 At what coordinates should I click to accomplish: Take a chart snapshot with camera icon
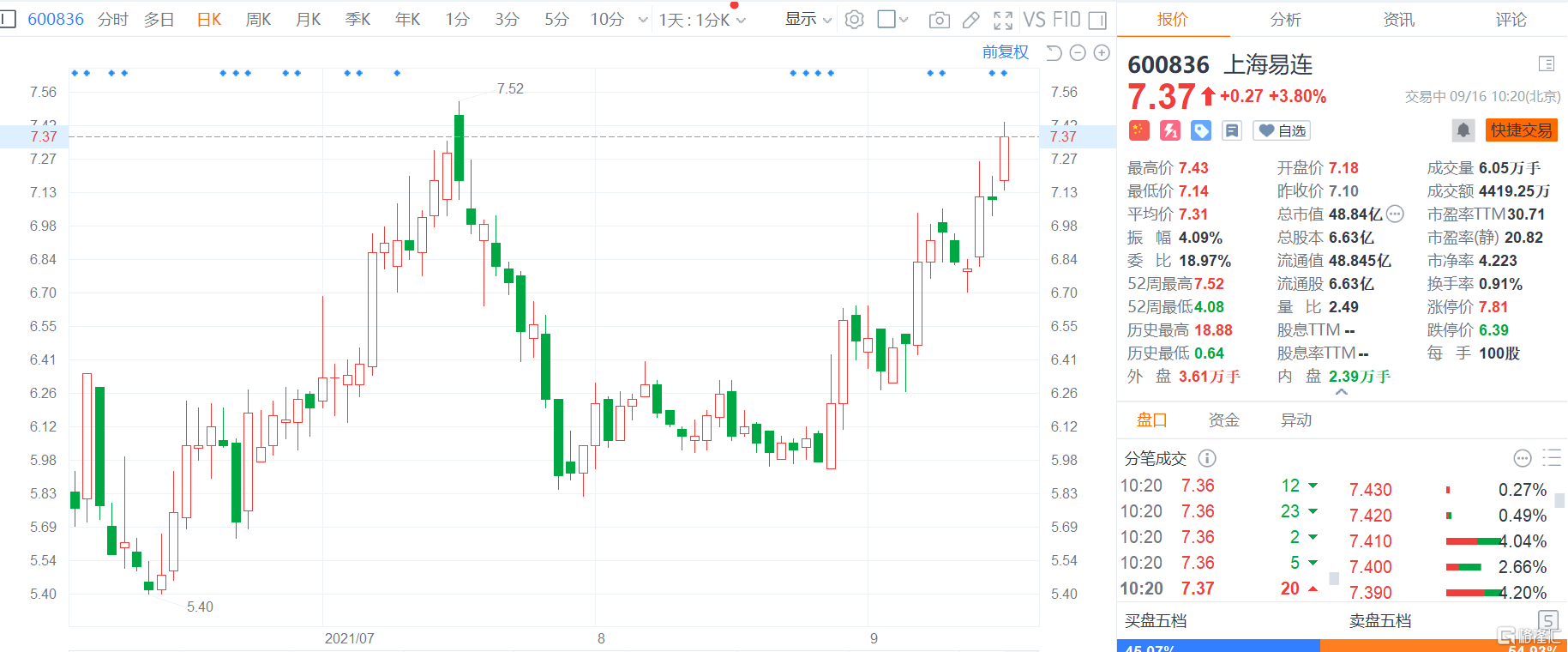940,20
